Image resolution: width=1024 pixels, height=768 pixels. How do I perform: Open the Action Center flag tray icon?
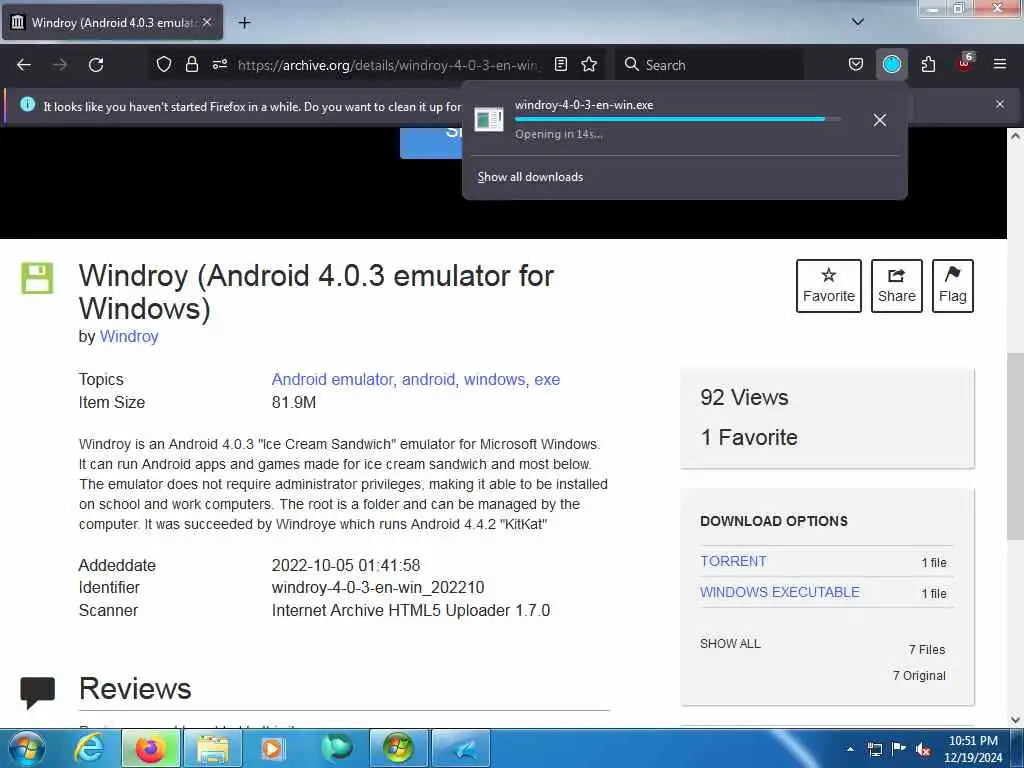899,749
